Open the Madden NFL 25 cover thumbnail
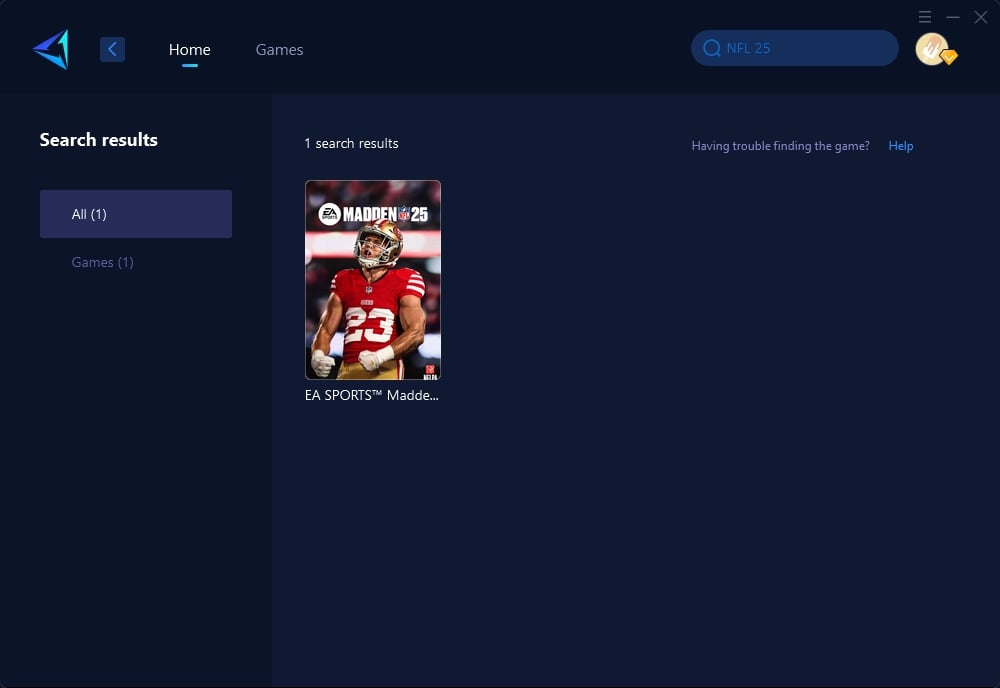This screenshot has width=1000, height=688. coord(373,280)
